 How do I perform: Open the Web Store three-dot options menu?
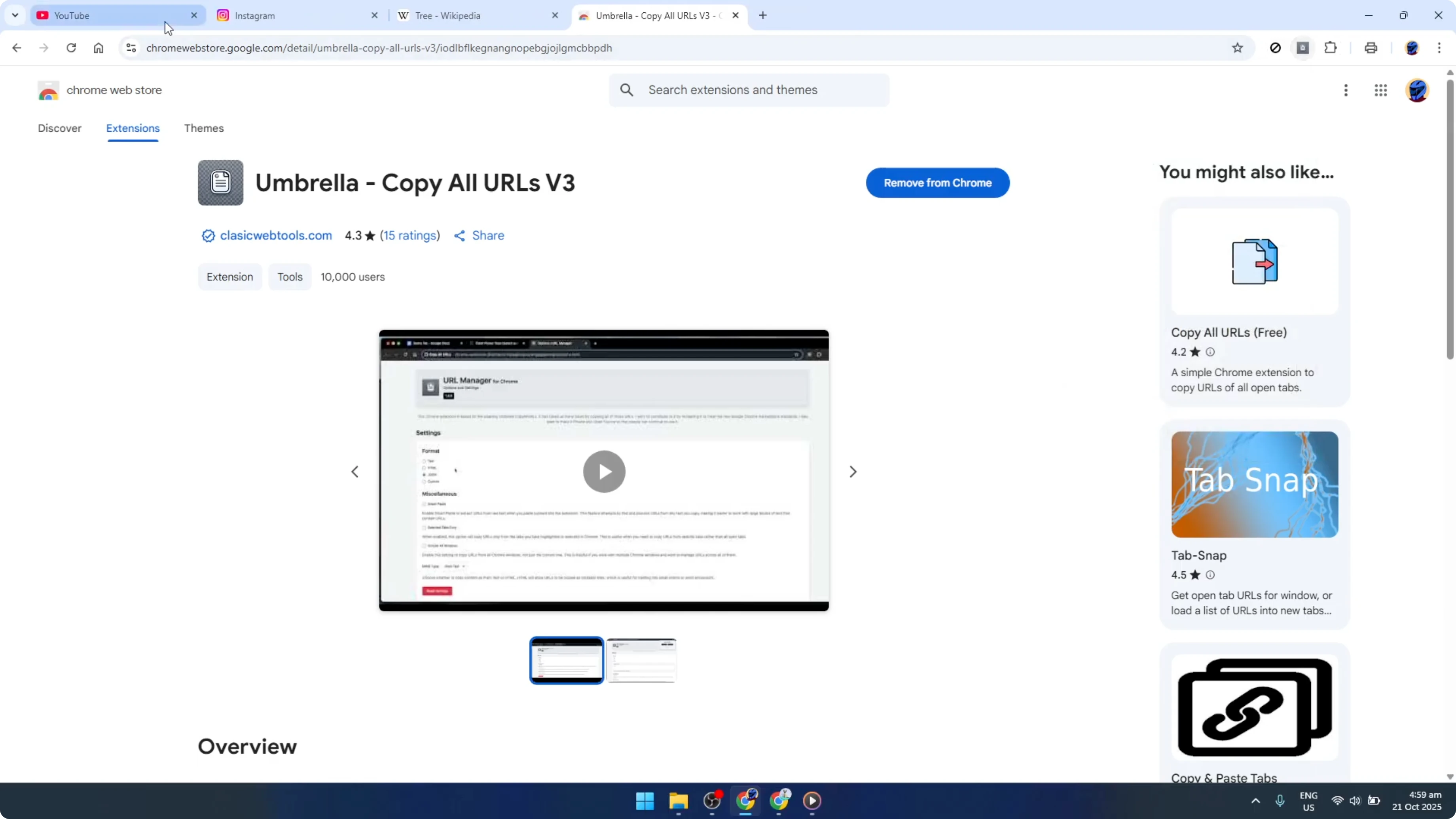point(1346,91)
